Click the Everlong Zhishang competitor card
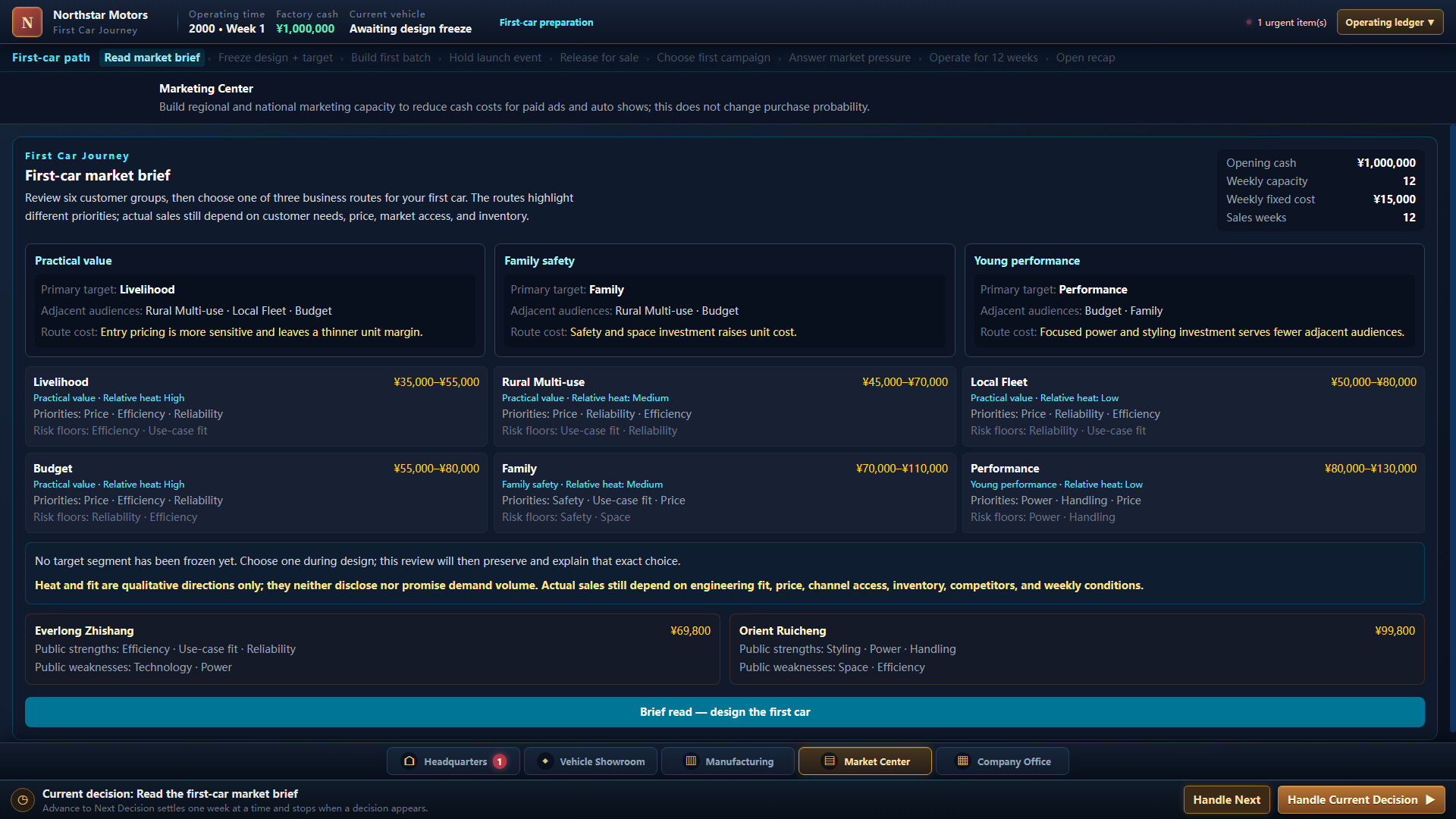 (x=372, y=649)
